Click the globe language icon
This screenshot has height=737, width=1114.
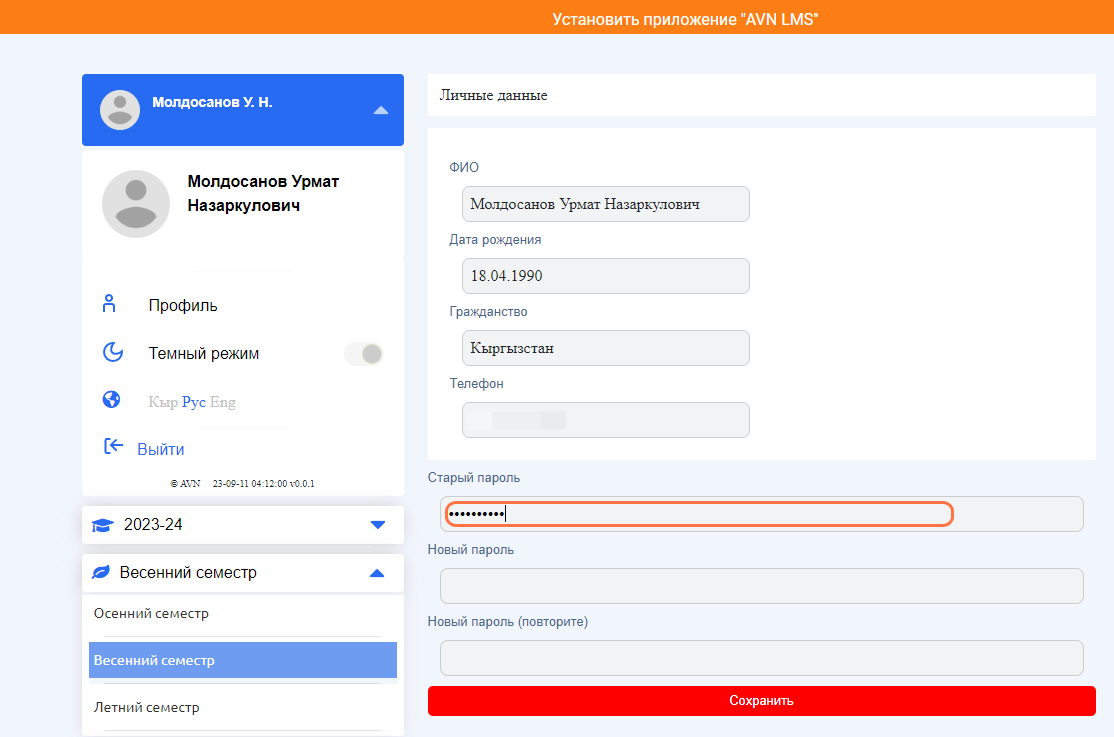point(112,401)
